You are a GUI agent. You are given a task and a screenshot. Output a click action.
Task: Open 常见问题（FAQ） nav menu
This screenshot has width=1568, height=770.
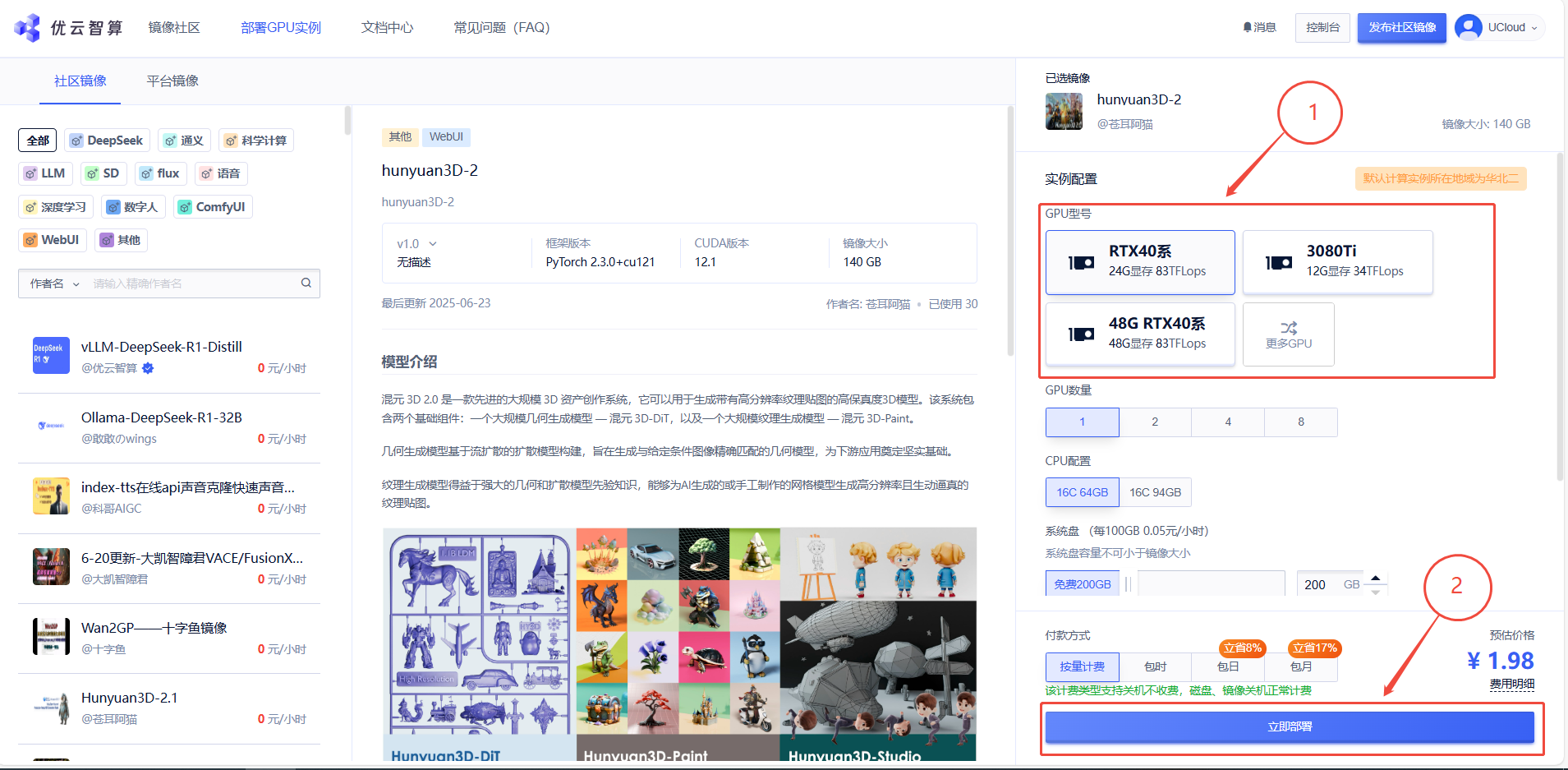point(502,27)
